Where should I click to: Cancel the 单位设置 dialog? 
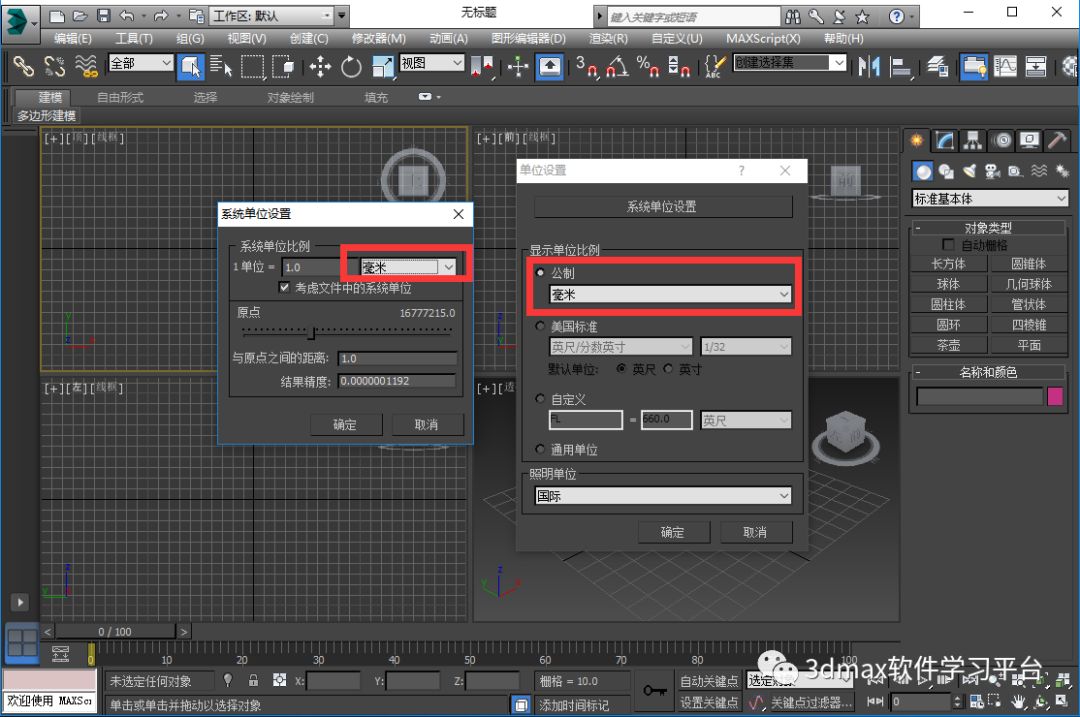(755, 532)
